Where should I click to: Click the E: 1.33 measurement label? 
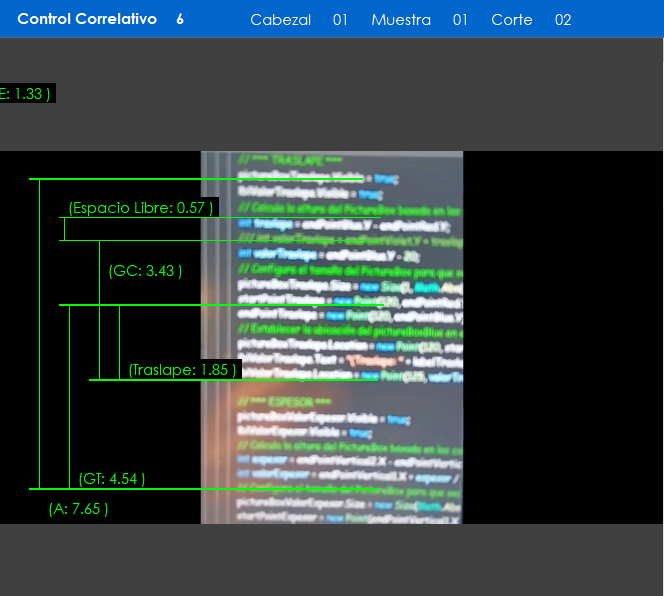(x=26, y=93)
